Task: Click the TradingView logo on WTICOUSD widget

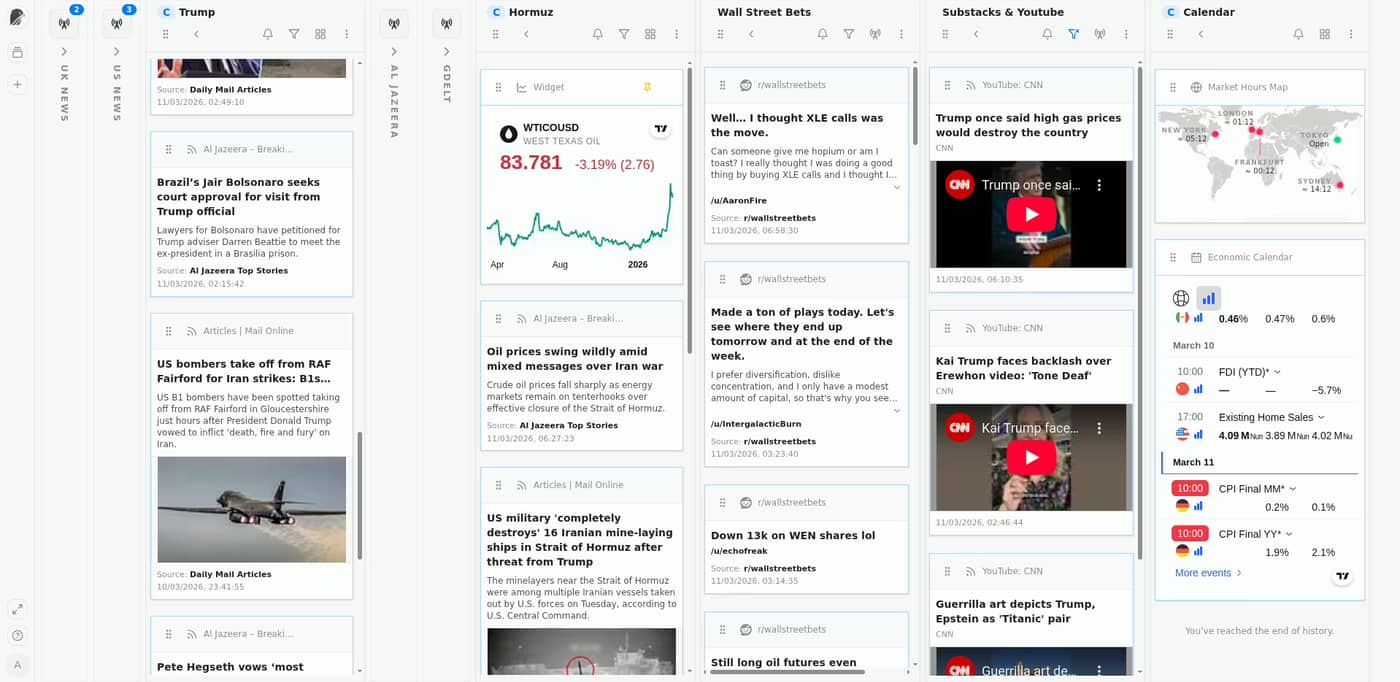Action: [661, 129]
